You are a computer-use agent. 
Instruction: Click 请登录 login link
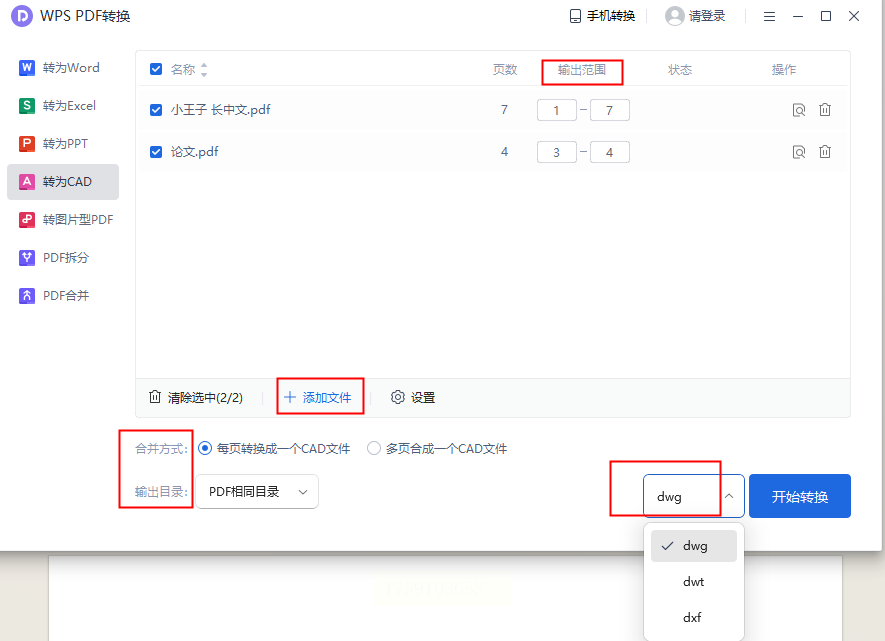click(707, 16)
